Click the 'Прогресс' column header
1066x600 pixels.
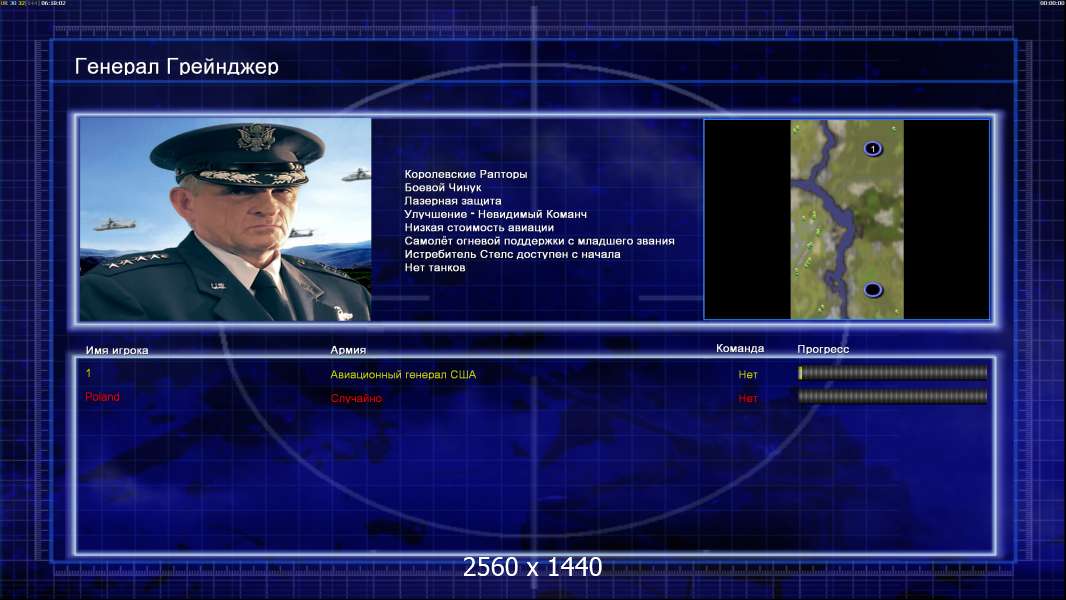[823, 349]
